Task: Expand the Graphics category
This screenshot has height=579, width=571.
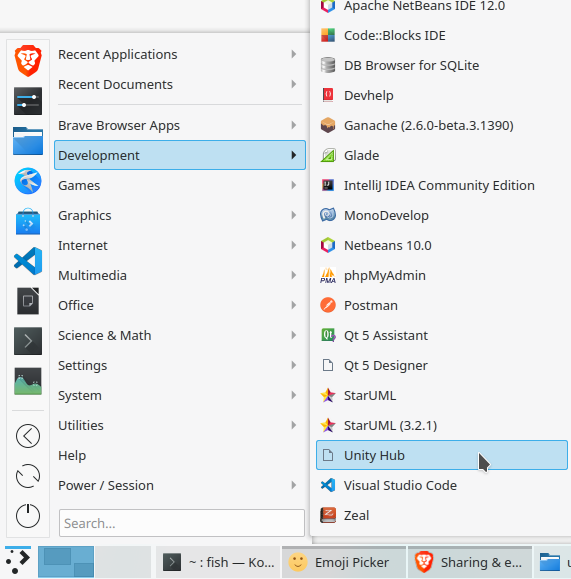Action: pos(180,215)
